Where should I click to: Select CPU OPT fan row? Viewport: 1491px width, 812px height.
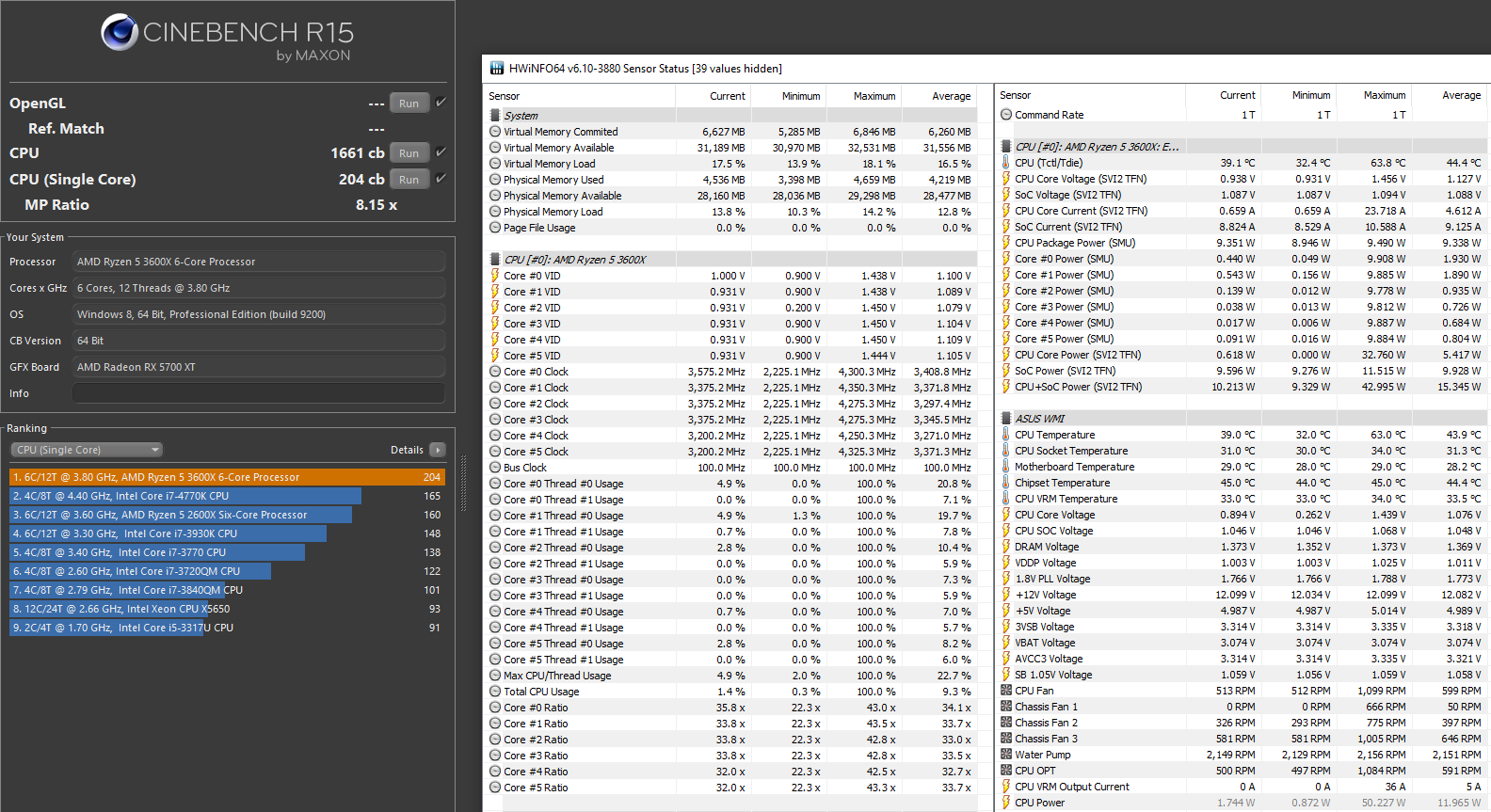[1242, 771]
